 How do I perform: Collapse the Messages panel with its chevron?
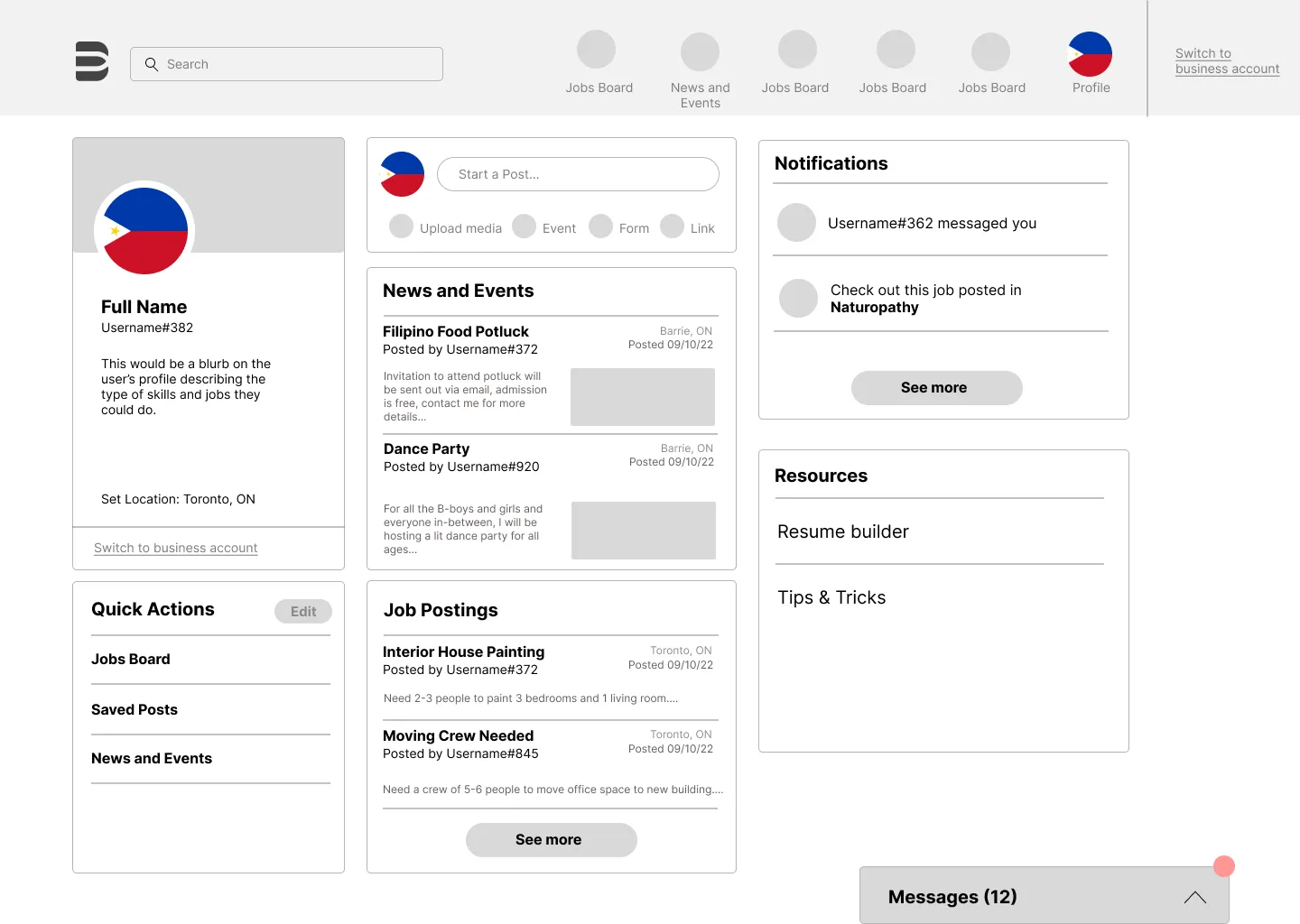1194,897
